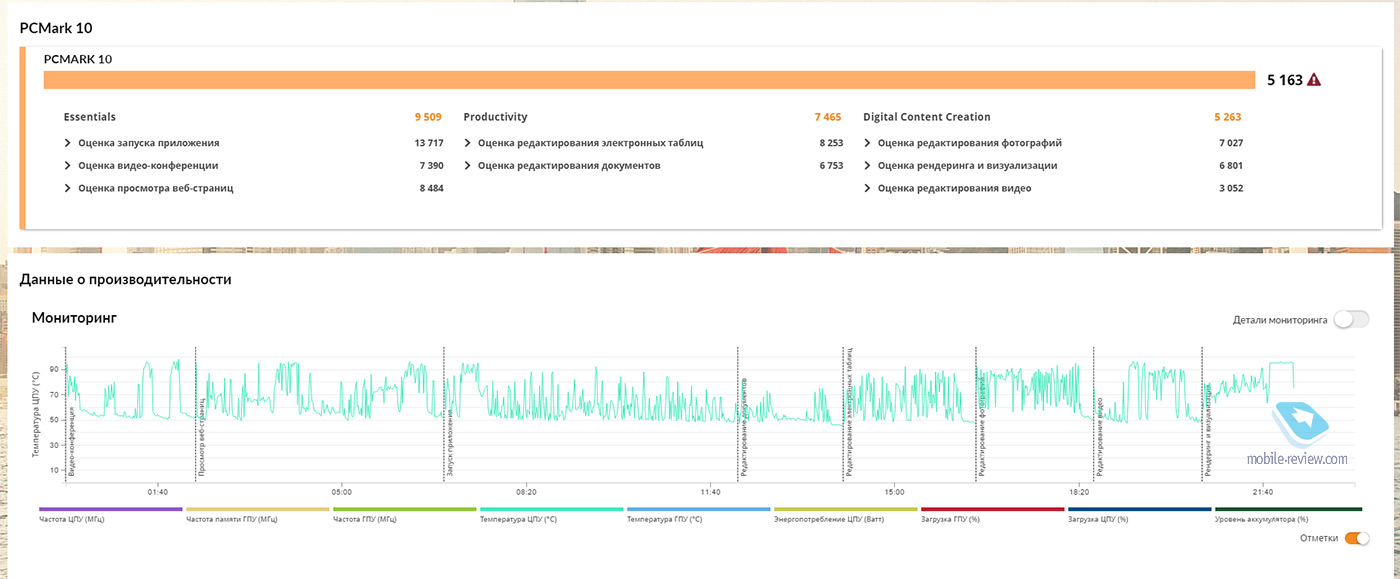Click the overall score 5 163
1400x579 pixels.
pos(1284,80)
